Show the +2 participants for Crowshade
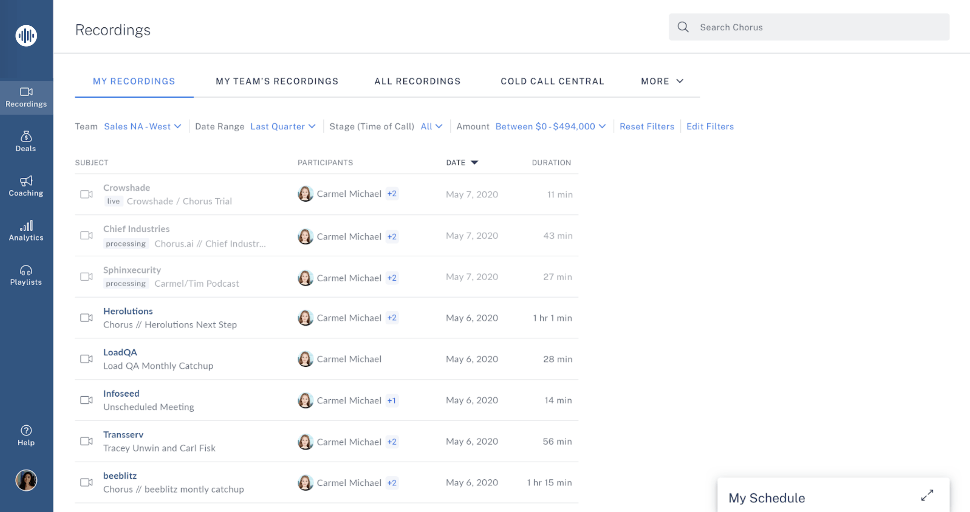The width and height of the screenshot is (970, 512). 392,194
